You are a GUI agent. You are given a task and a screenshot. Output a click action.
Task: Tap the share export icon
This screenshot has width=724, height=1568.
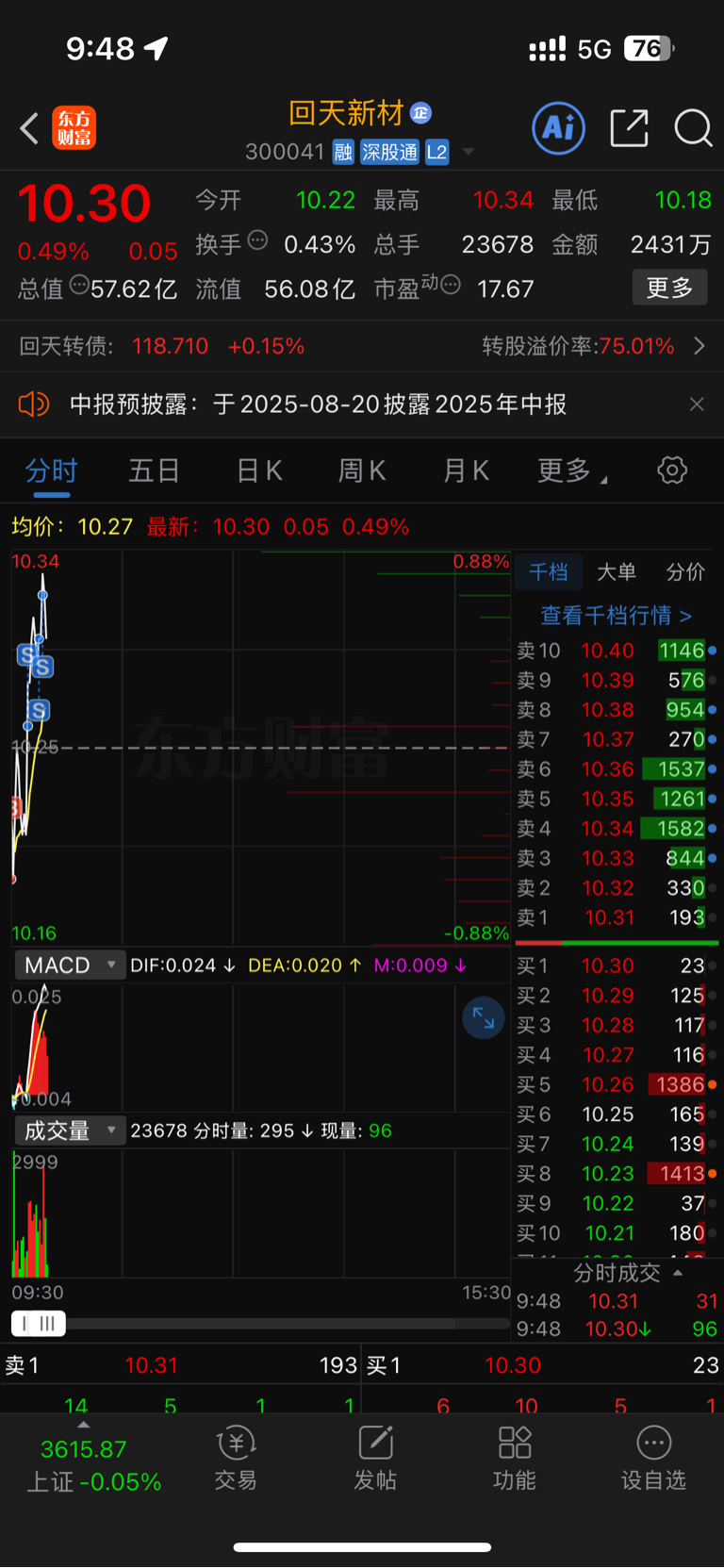(x=629, y=127)
